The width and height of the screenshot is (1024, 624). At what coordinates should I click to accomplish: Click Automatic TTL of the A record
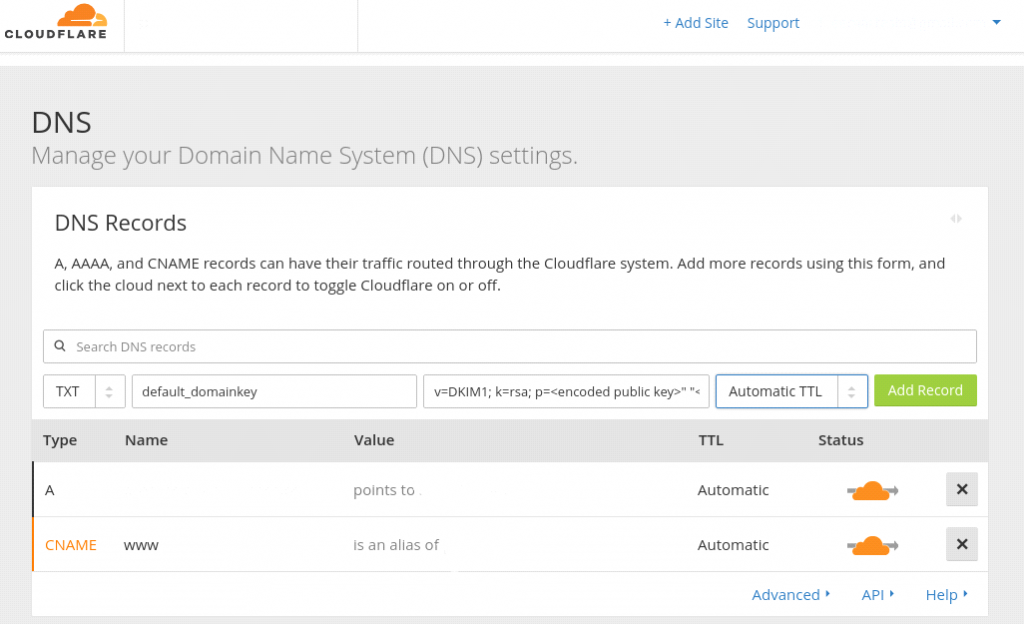pyautogui.click(x=733, y=490)
